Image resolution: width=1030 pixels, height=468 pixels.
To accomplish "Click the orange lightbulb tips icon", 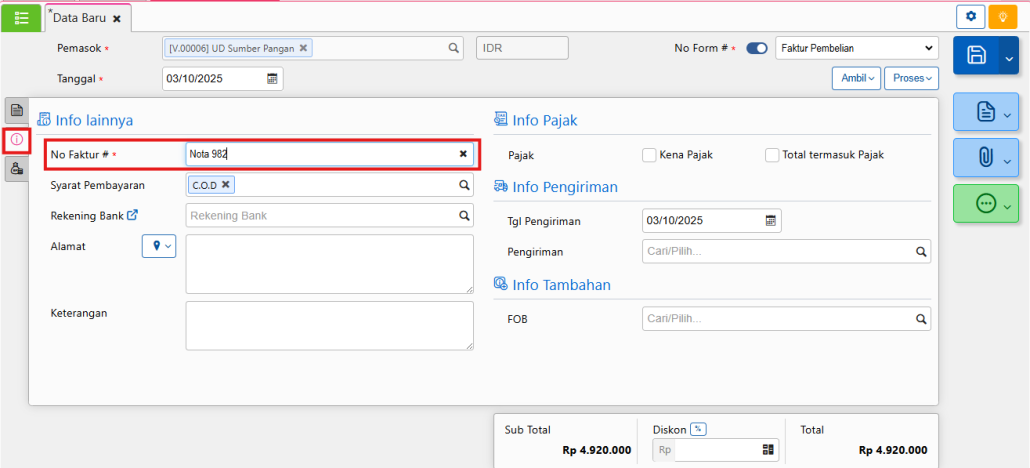I will [x=1002, y=16].
